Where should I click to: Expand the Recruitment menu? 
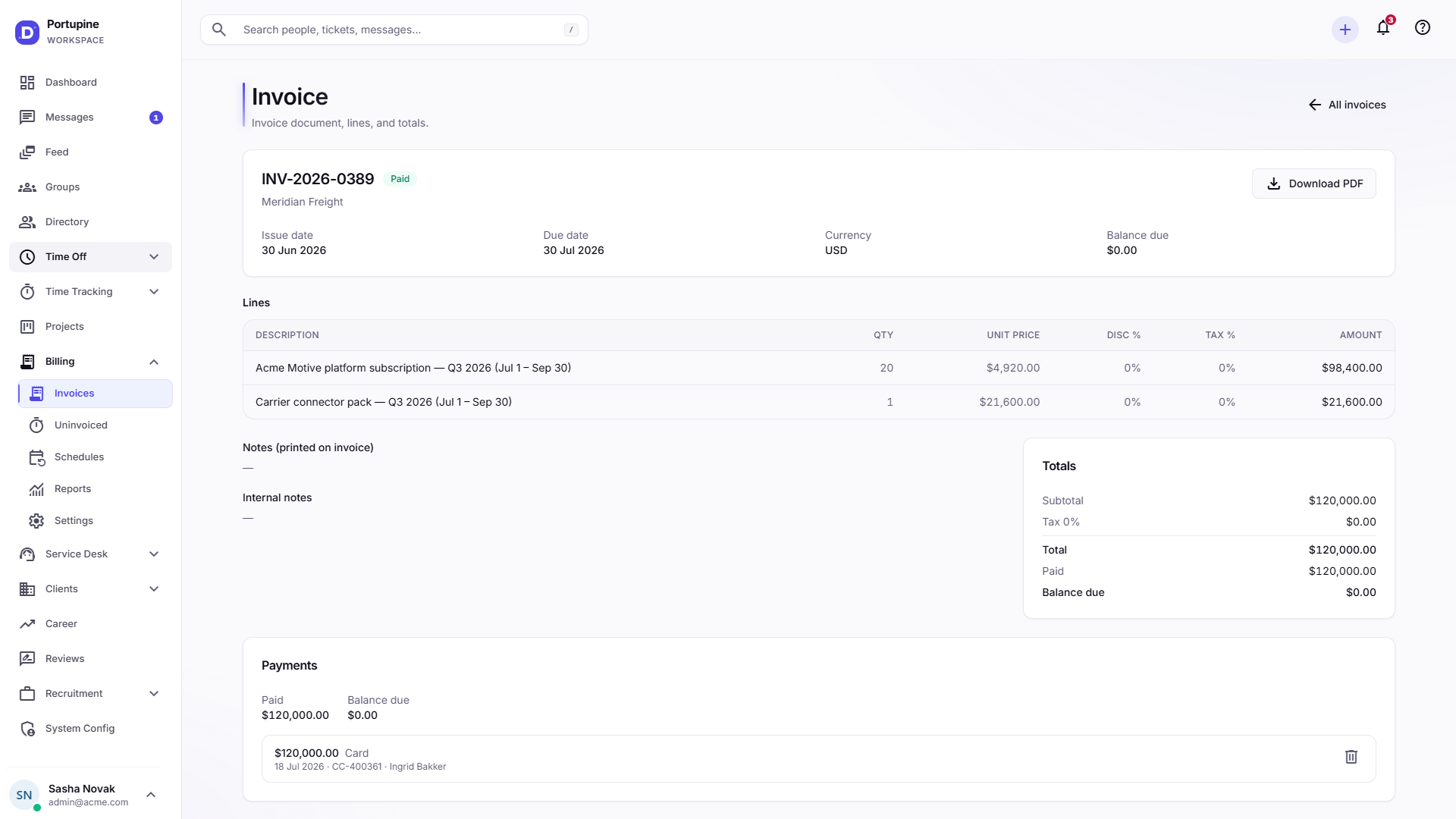(90, 694)
